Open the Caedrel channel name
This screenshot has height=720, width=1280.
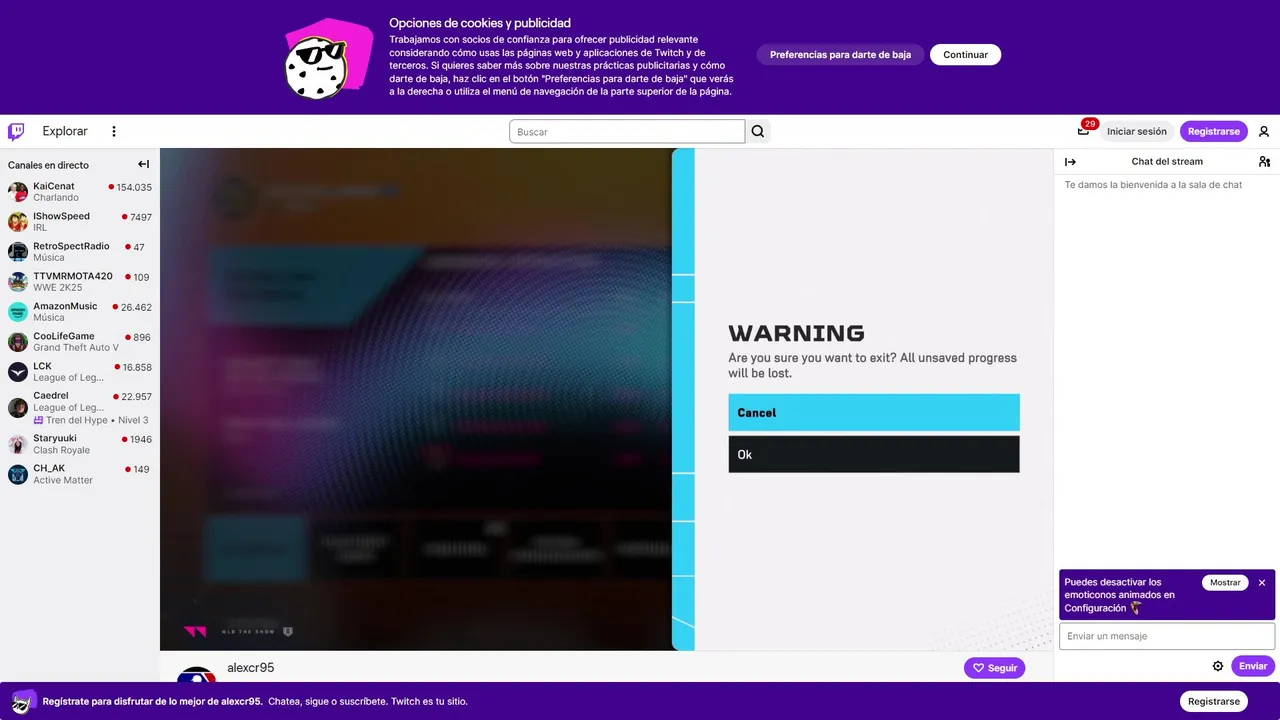51,396
